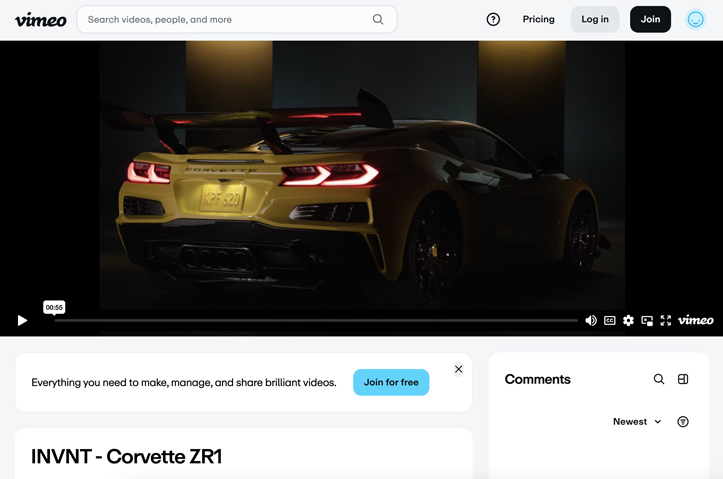Enable picture-in-picture mode
723x479 pixels.
pos(647,320)
